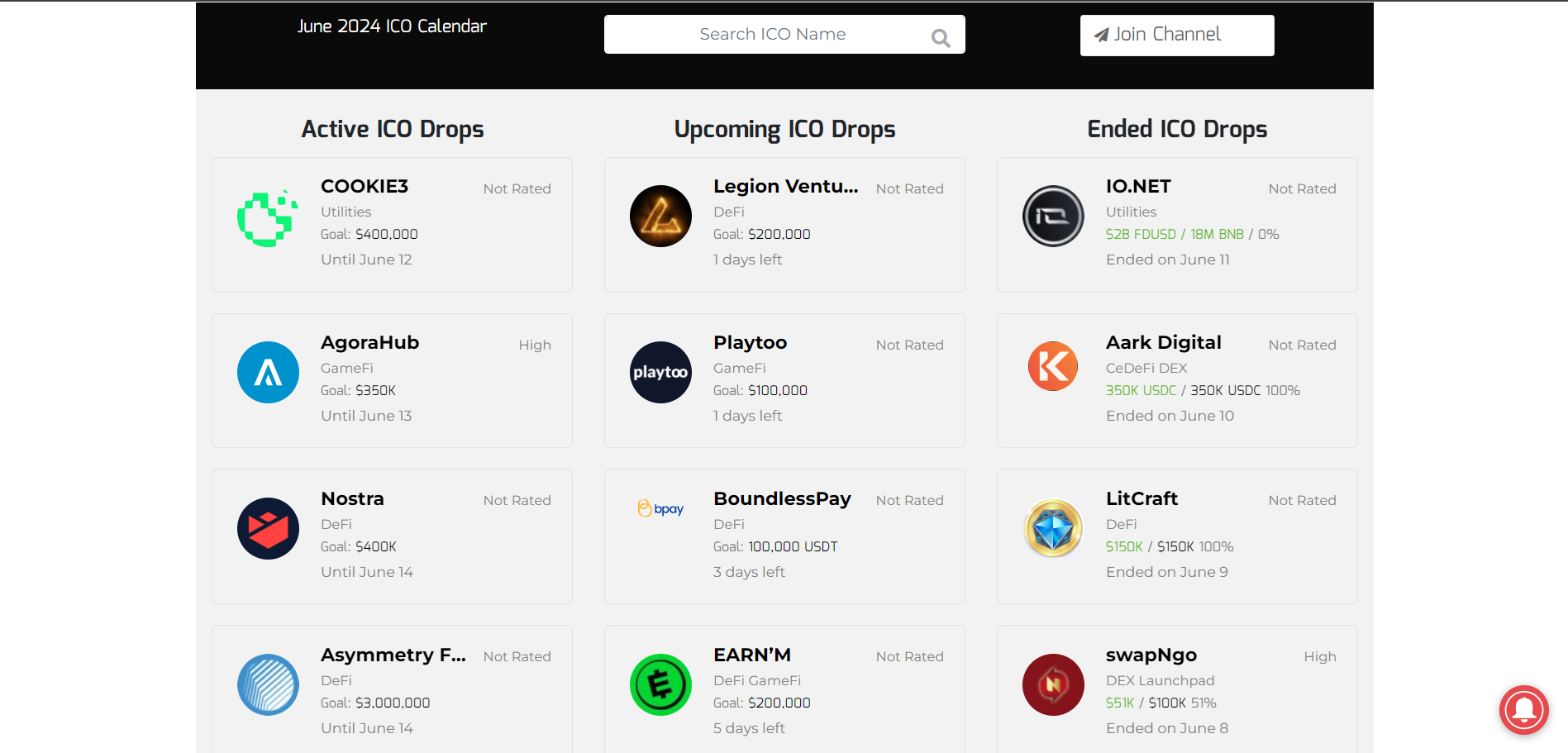This screenshot has width=1568, height=753.
Task: Click "Goal: $400K" on Nostra card
Action: [359, 546]
